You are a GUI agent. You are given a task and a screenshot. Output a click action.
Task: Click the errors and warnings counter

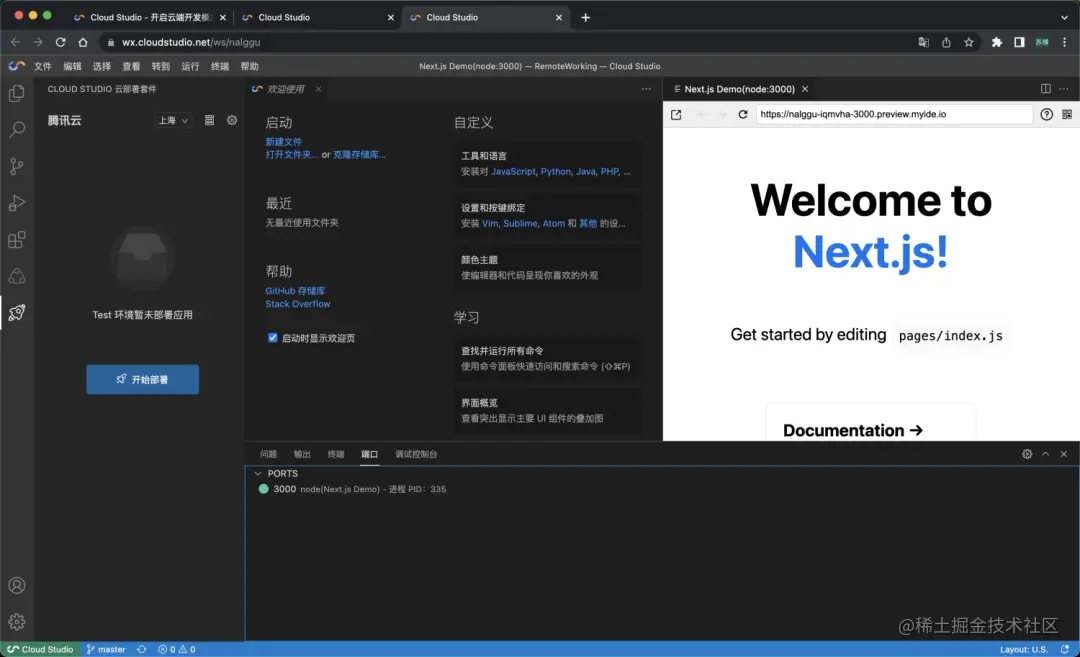point(177,649)
